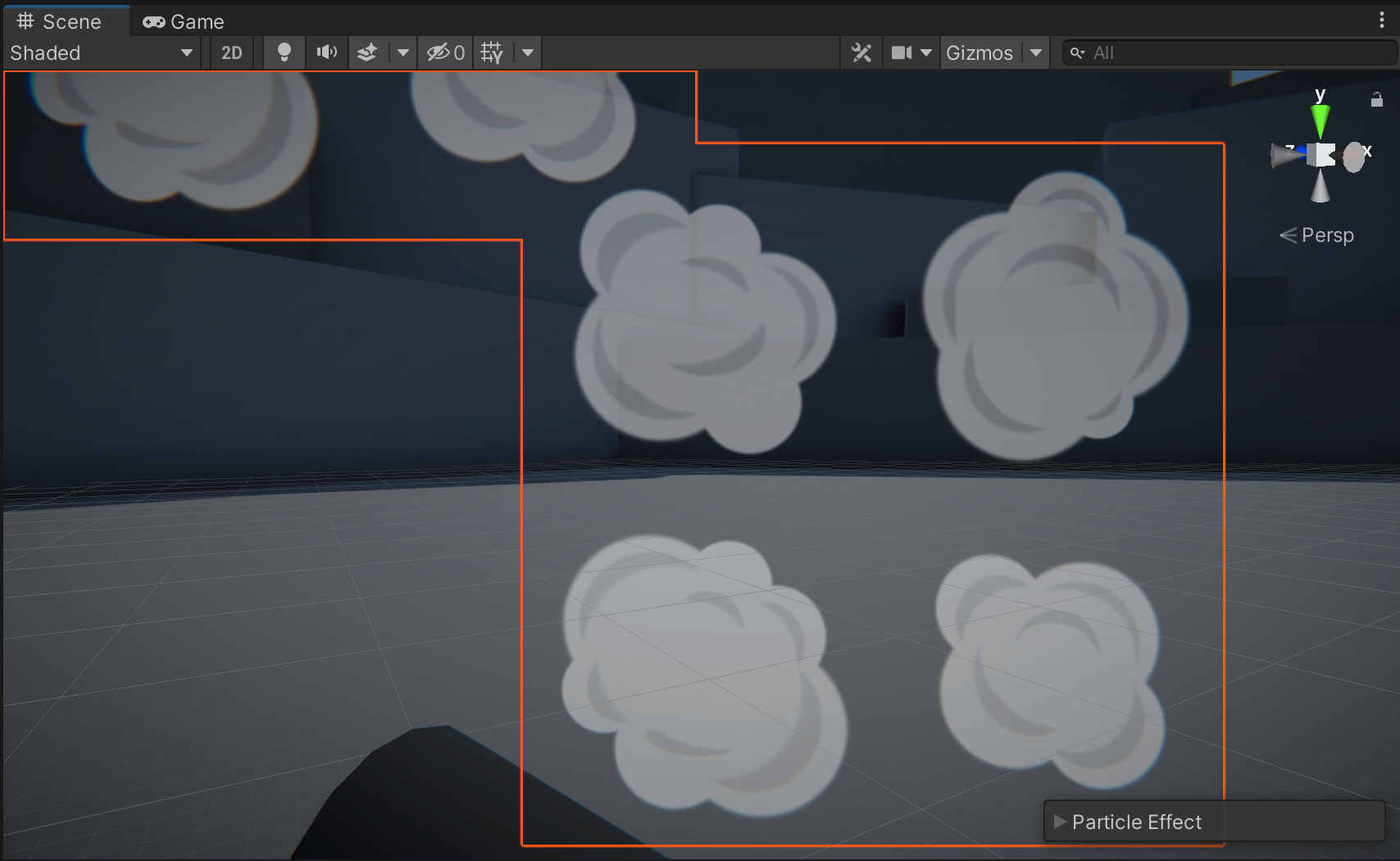Toggle scene audio with the speaker icon
The width and height of the screenshot is (1400, 861).
coord(326,52)
